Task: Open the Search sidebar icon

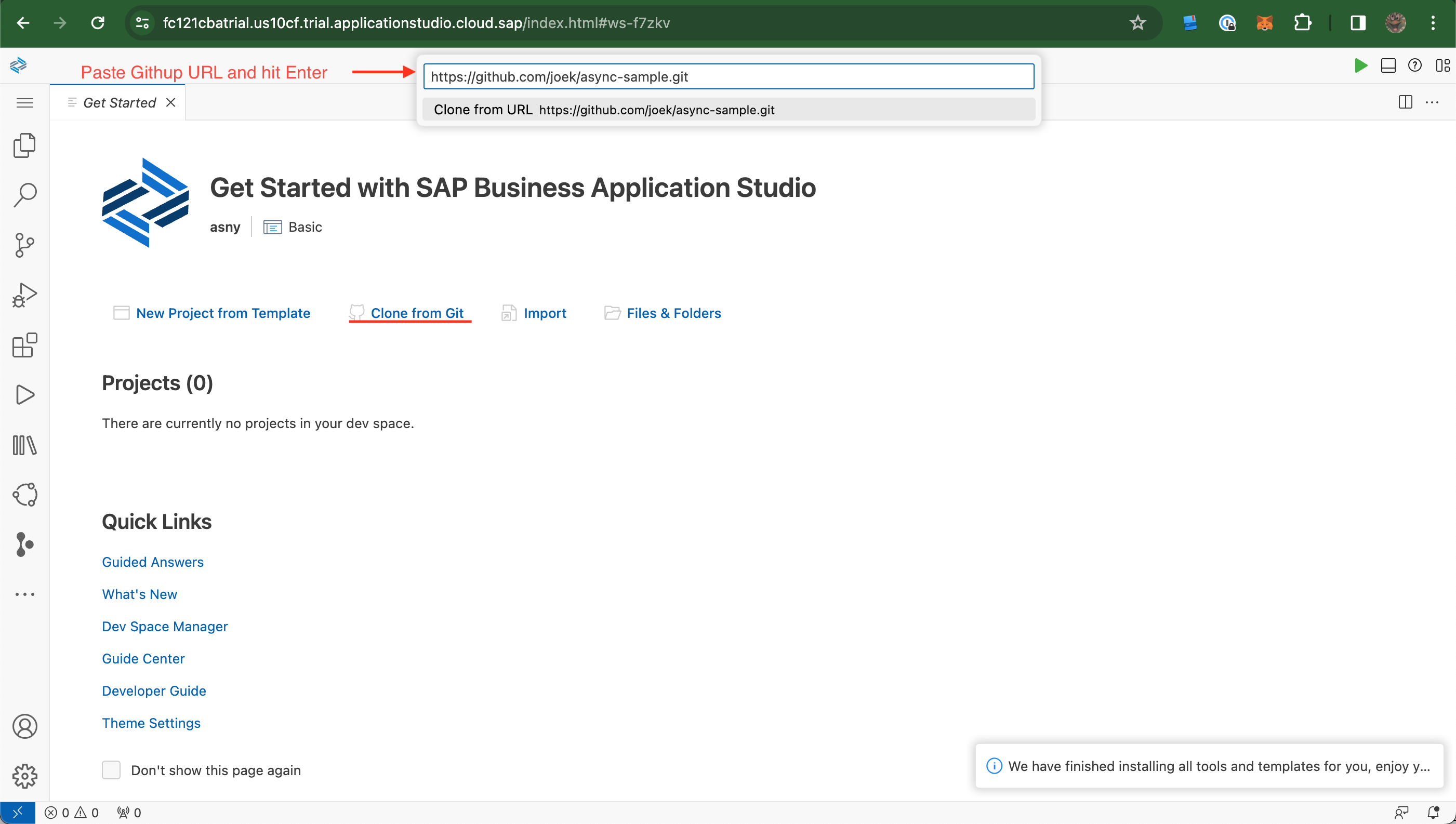Action: [x=25, y=194]
